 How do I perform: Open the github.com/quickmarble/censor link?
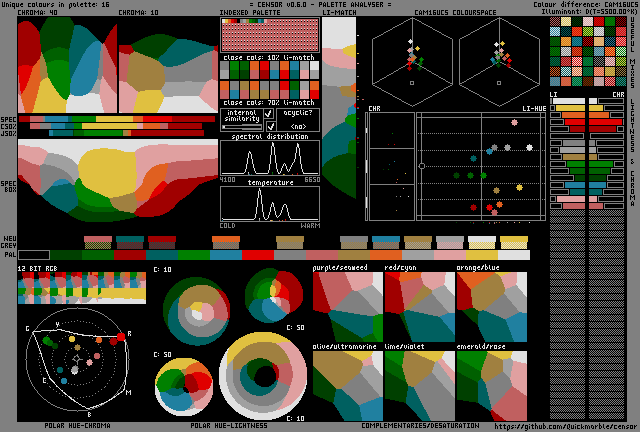563,425
